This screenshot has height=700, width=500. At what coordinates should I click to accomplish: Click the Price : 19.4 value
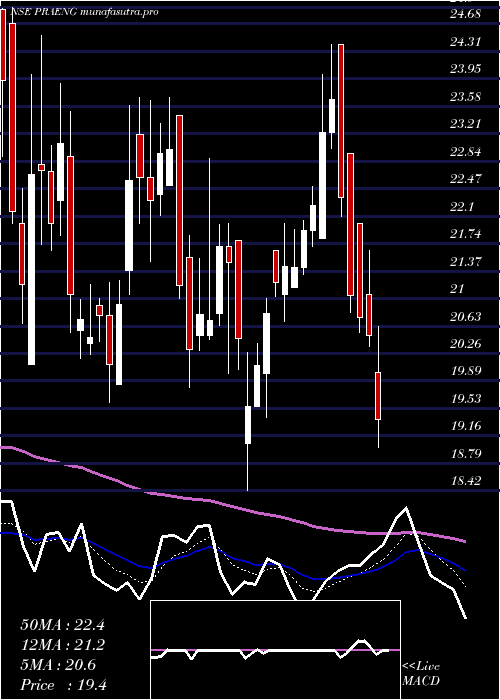pyautogui.click(x=63, y=685)
